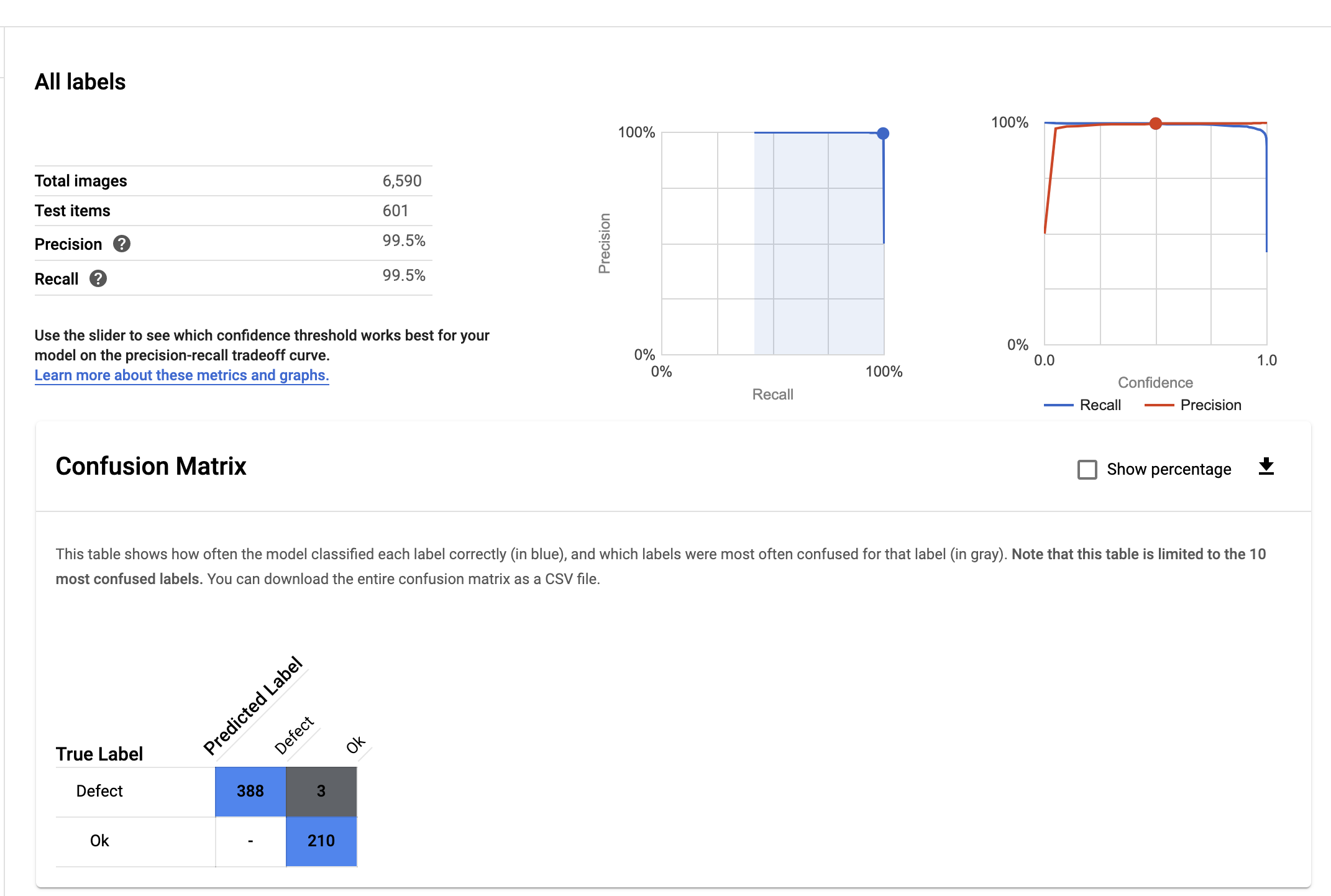Screen dimensions: 1331x896
Task: Download the confusion matrix CSV
Action: [1266, 467]
